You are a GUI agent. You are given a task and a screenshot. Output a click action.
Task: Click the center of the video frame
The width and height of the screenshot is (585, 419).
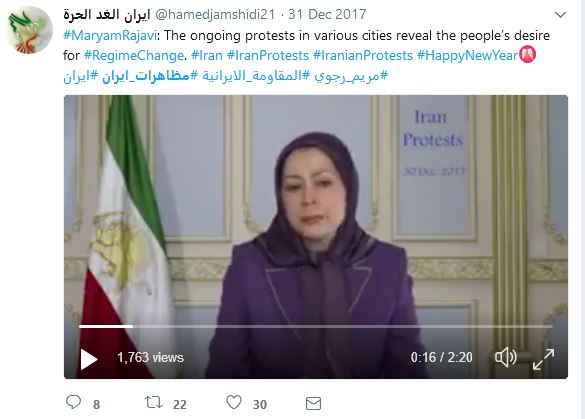click(316, 237)
